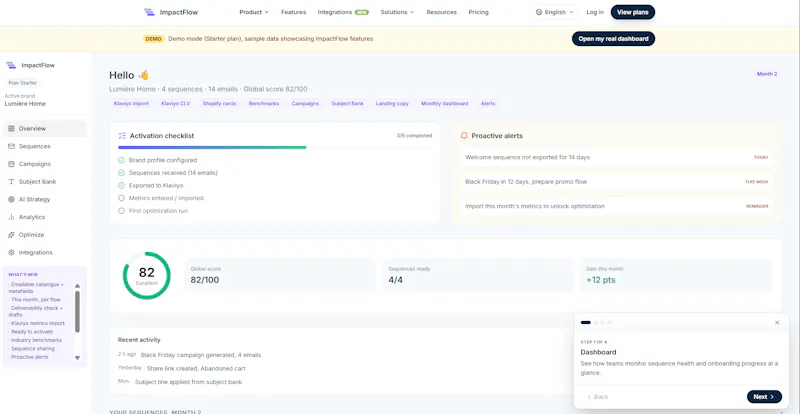Click the View plans button
The width and height of the screenshot is (800, 414).
tap(633, 12)
